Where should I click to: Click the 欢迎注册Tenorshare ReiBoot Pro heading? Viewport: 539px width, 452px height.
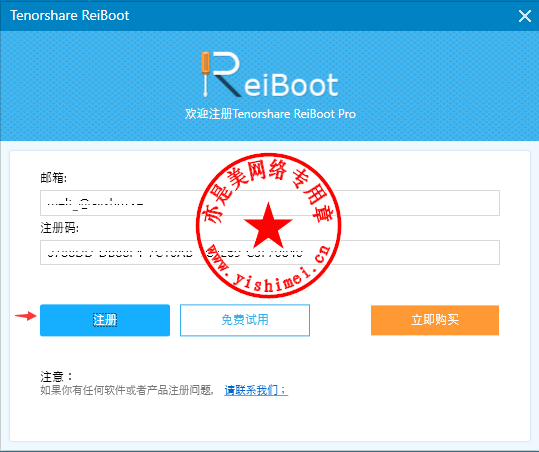[x=270, y=114]
